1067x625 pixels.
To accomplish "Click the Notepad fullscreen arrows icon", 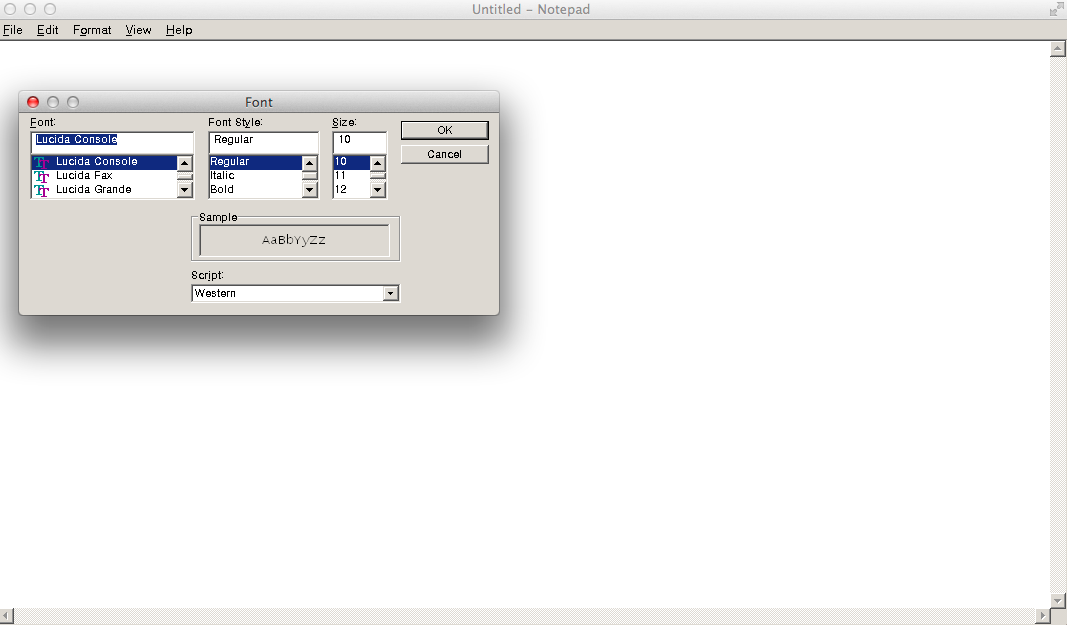I will 1056,9.
